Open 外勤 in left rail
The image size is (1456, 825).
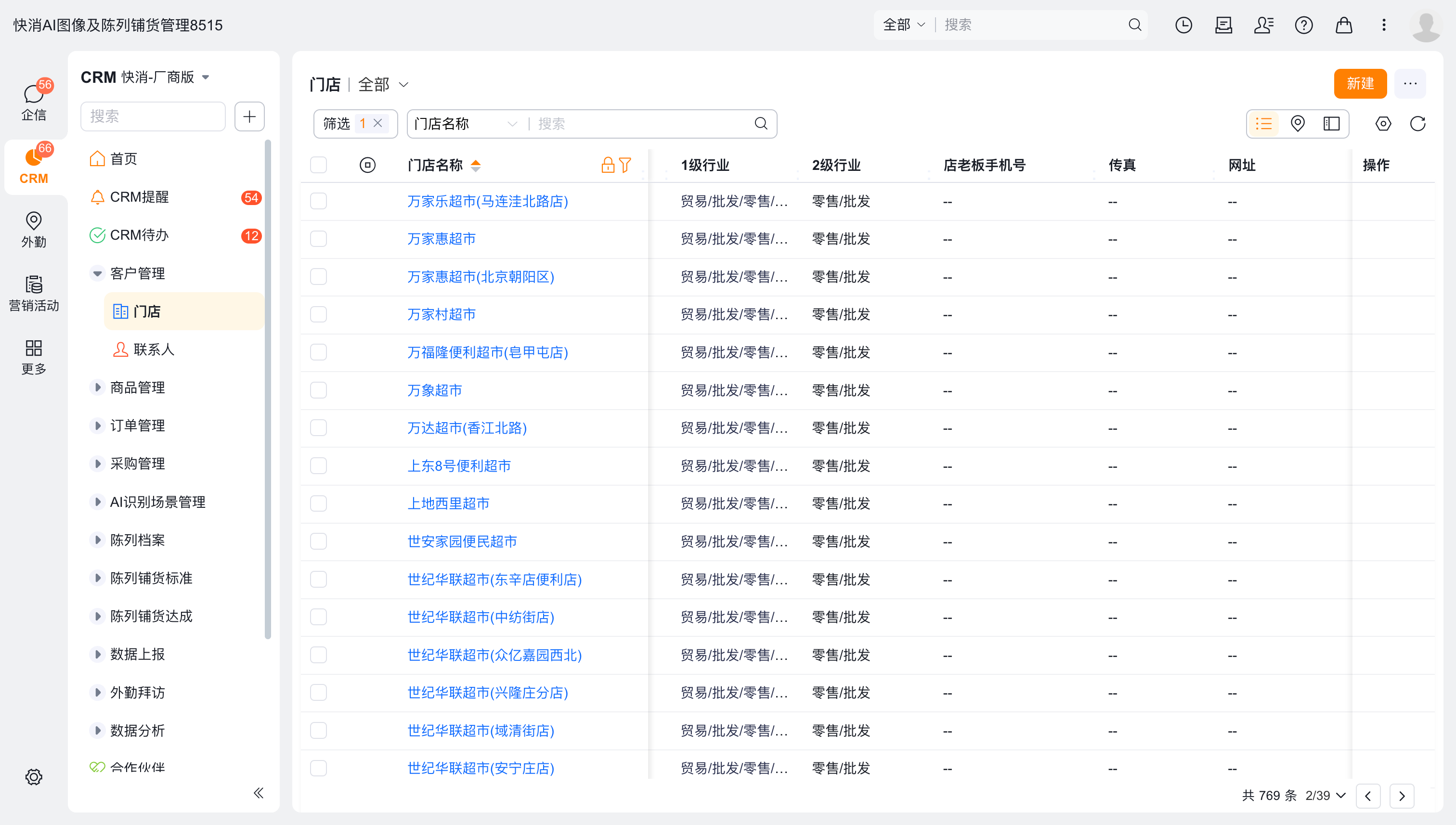pyautogui.click(x=33, y=230)
